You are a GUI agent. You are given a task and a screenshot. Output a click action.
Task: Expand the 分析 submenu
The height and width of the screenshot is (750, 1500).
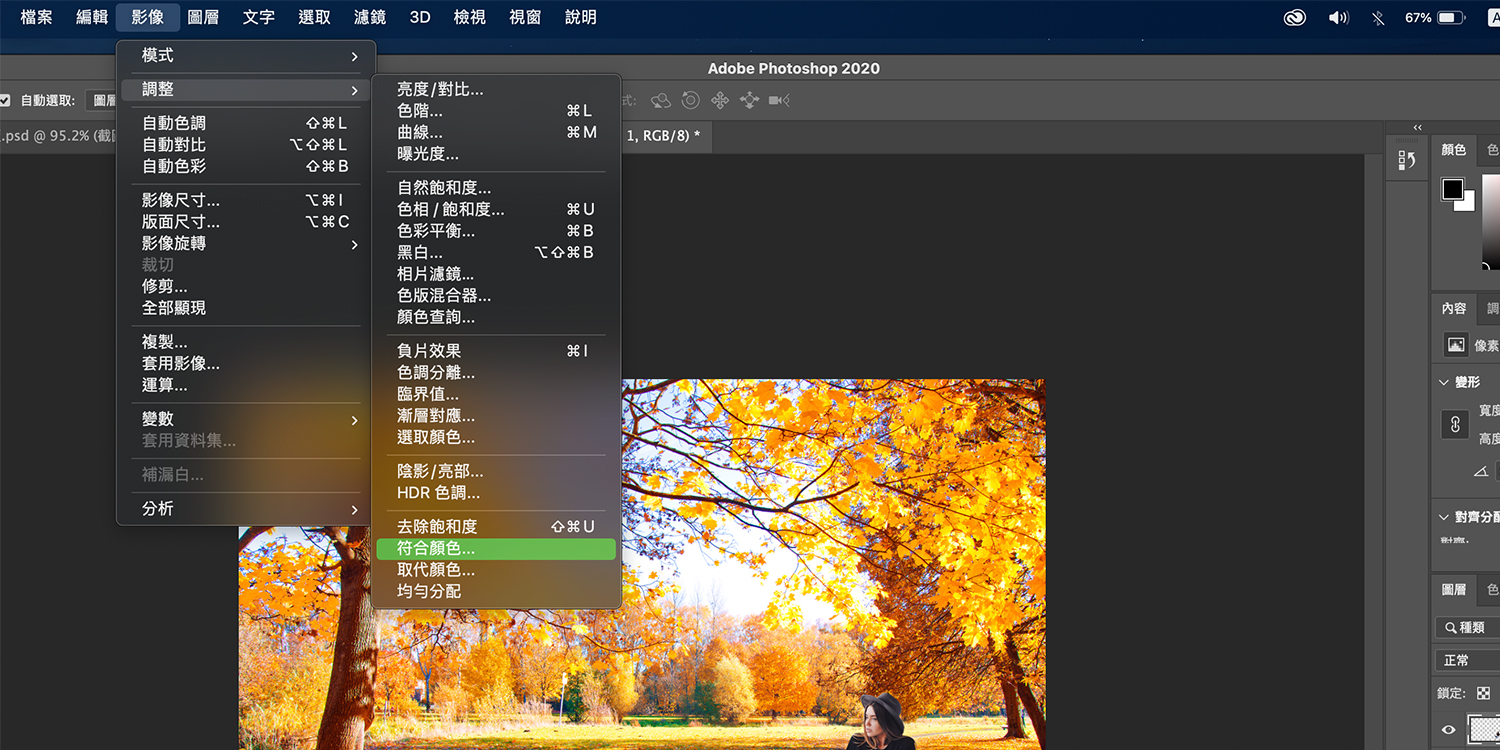coord(247,509)
